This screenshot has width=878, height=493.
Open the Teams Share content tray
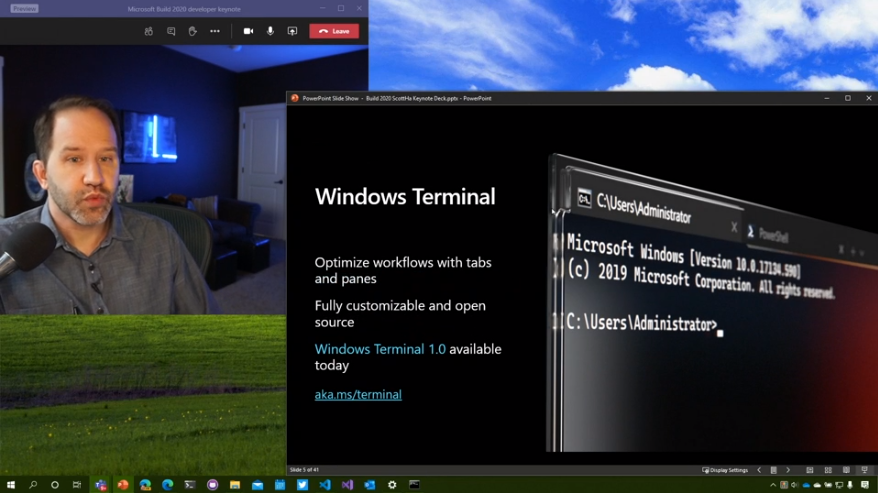292,31
